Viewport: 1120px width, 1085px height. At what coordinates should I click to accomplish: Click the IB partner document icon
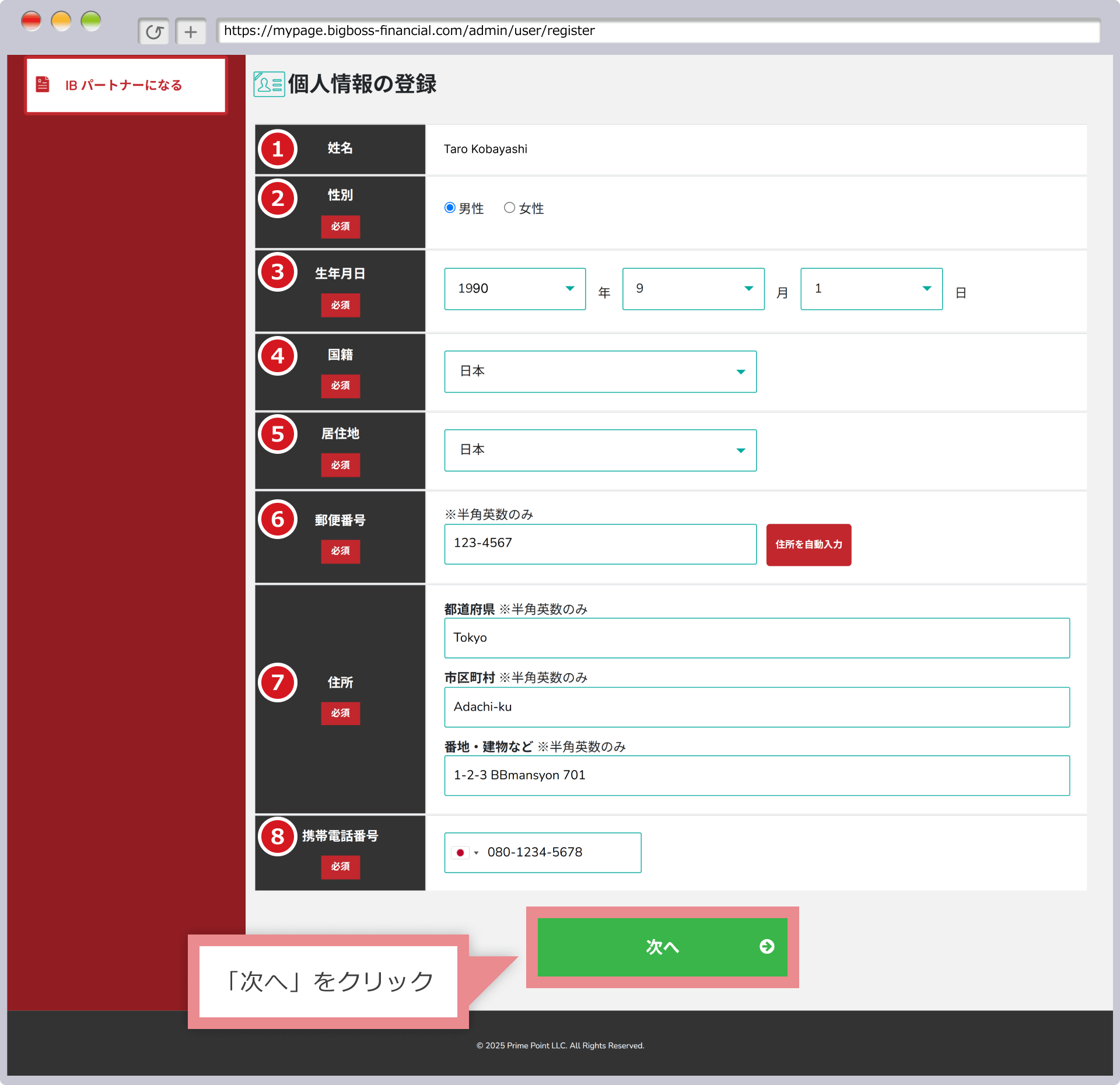43,85
